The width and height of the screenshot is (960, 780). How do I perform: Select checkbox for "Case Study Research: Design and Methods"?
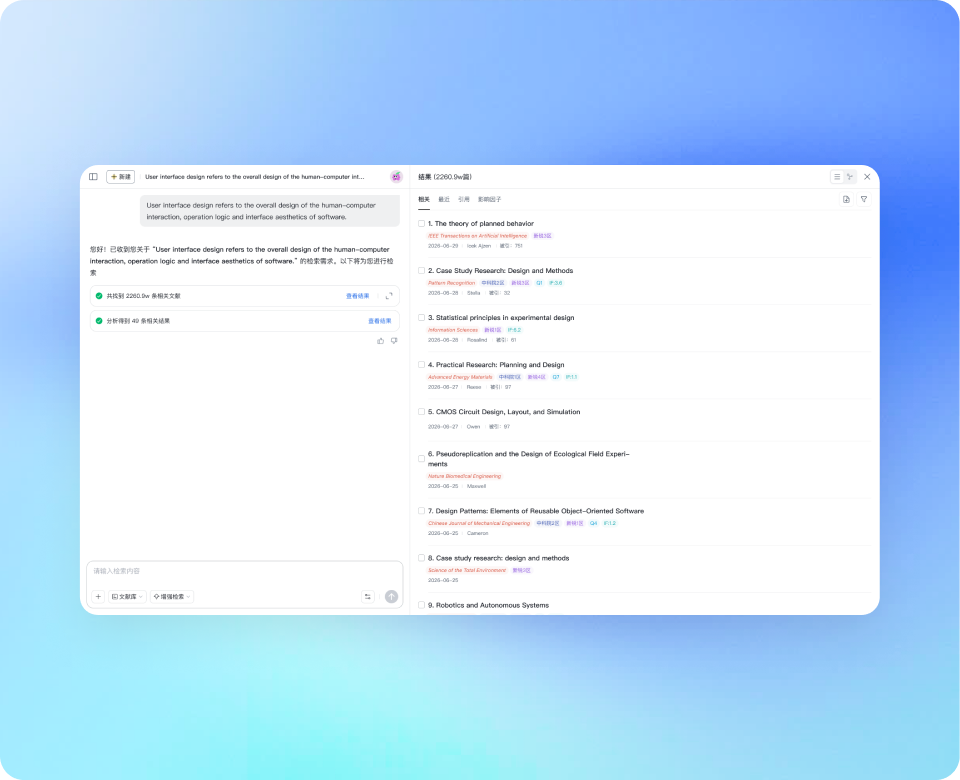pos(421,271)
